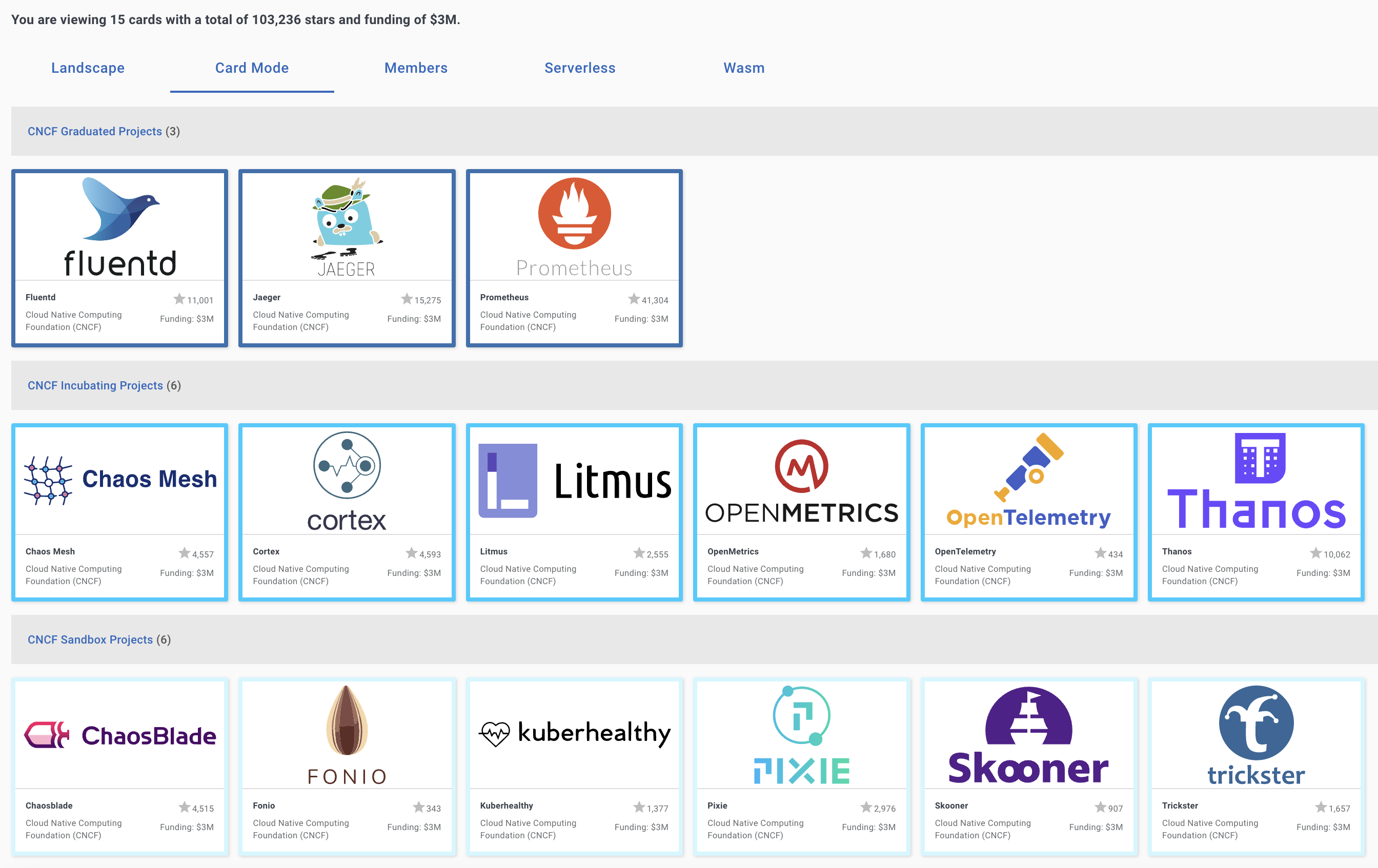The width and height of the screenshot is (1378, 868).
Task: Open the Litmus card image
Action: click(574, 480)
